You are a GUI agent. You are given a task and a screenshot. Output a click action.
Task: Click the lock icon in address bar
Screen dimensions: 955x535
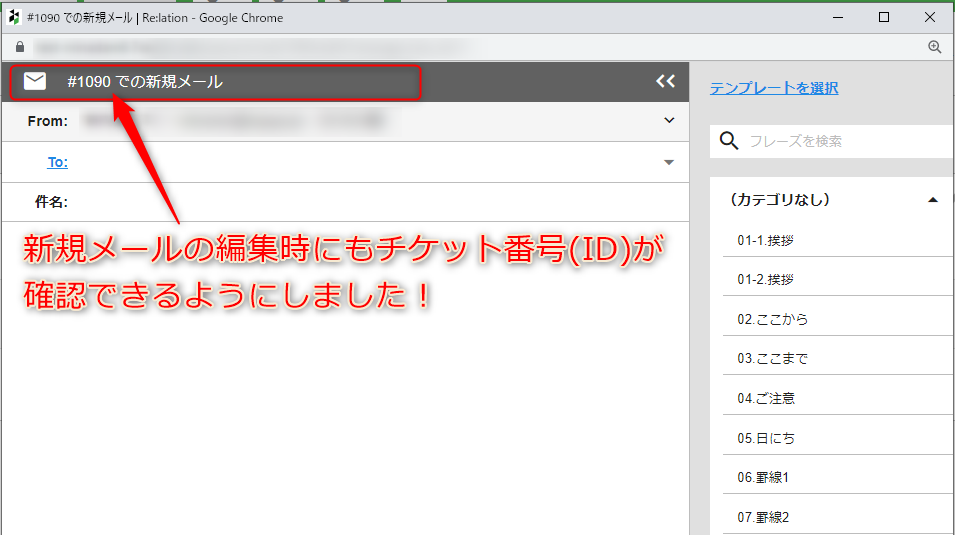(x=18, y=47)
